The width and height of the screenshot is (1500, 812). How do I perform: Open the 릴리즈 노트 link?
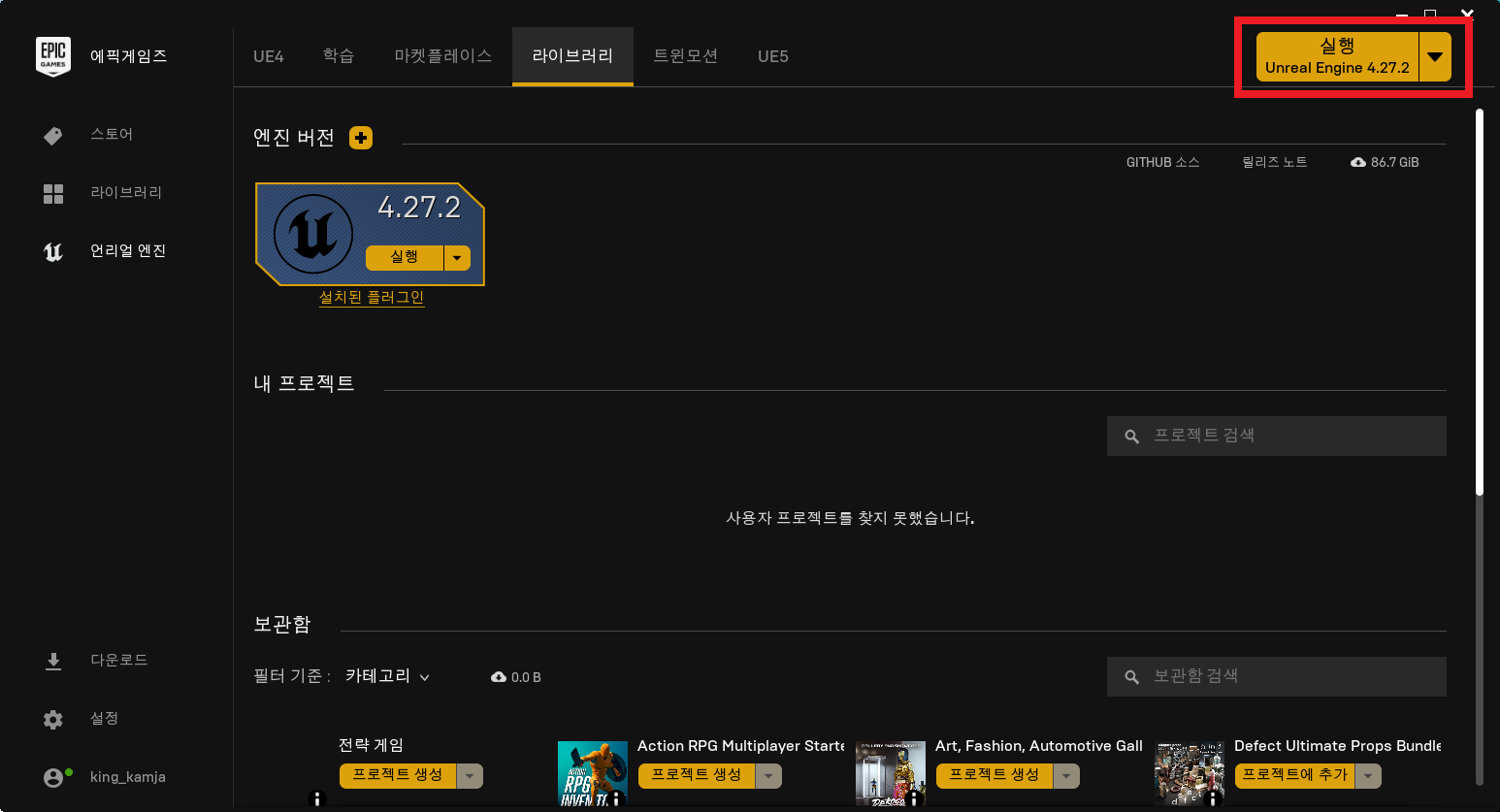click(1275, 162)
